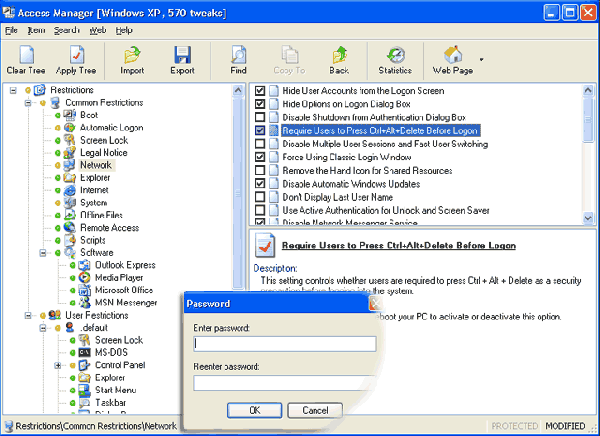Click the Back toolbar icon
This screenshot has width=600, height=436.
pos(339,55)
